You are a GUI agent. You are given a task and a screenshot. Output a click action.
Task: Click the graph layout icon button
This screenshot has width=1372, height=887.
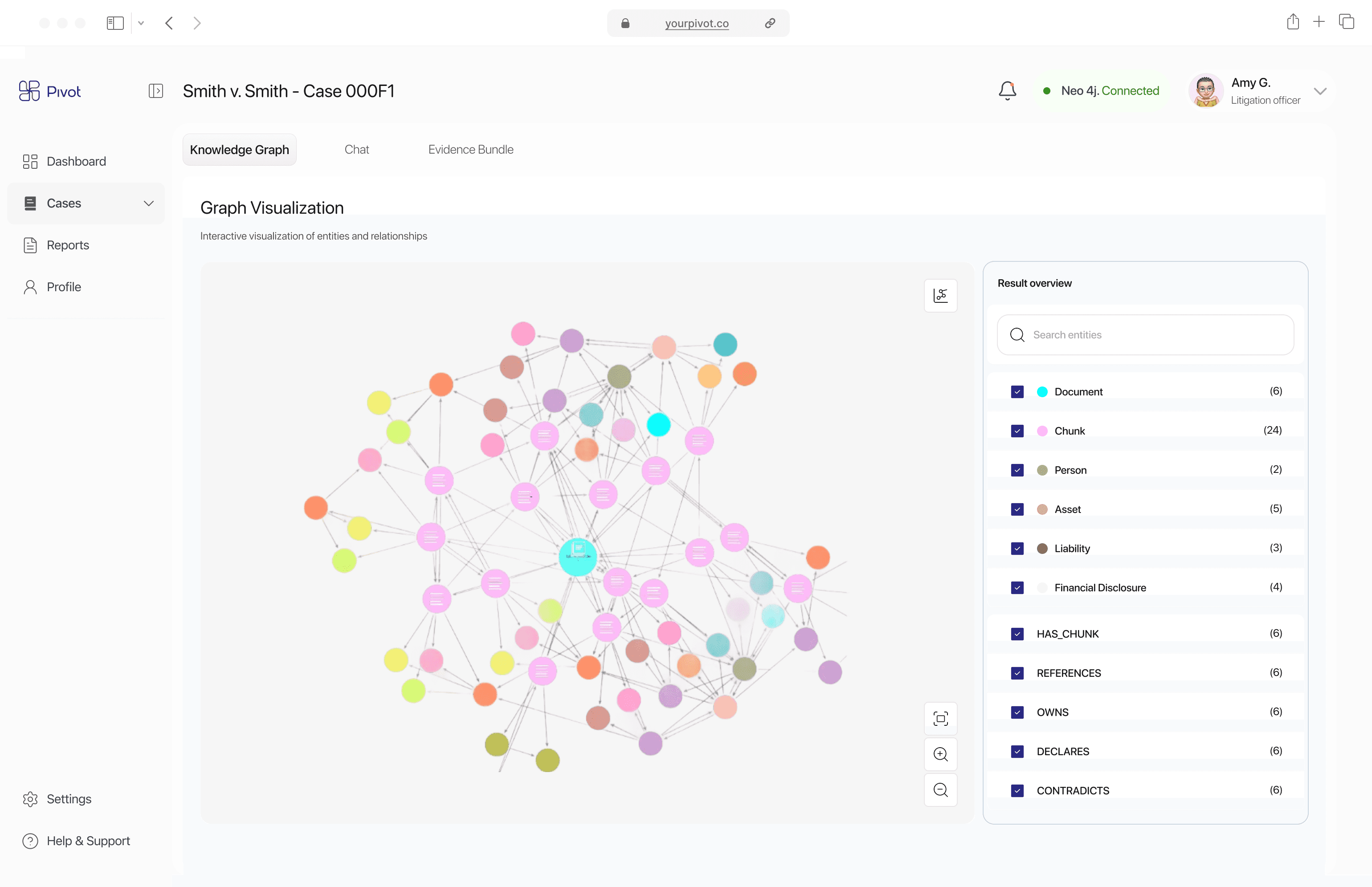pos(940,296)
